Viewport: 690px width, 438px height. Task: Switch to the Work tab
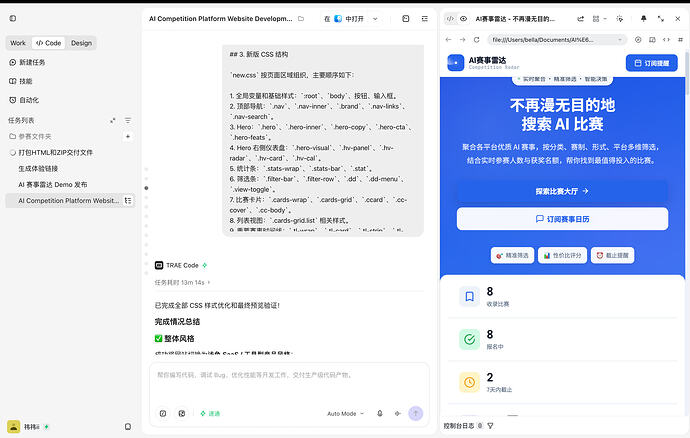pos(18,43)
